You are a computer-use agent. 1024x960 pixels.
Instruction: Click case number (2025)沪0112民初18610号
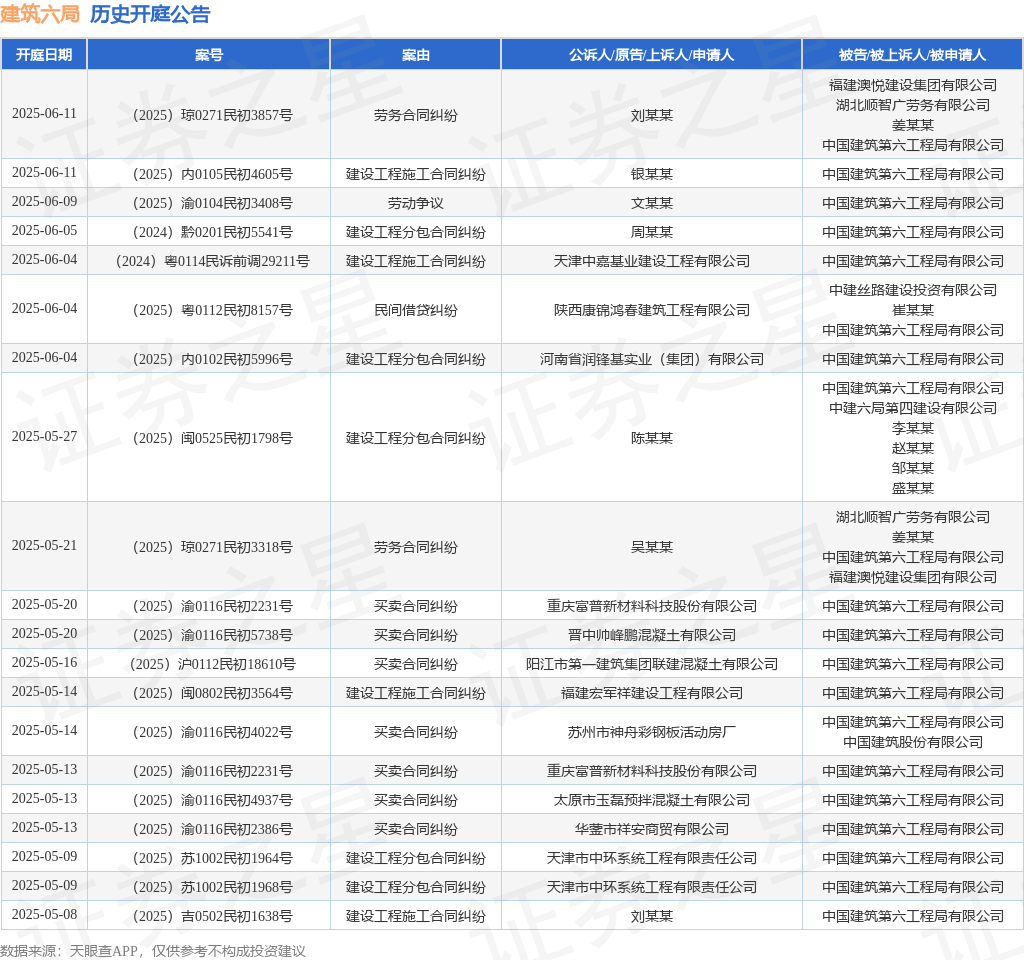(x=209, y=664)
